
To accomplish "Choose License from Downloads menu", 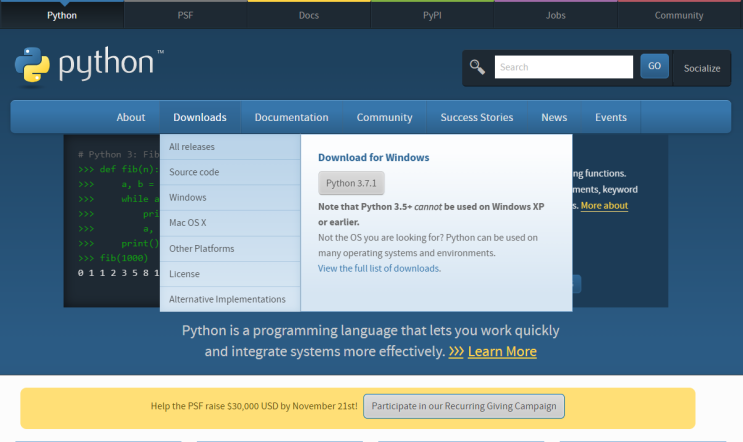I will (x=230, y=274).
